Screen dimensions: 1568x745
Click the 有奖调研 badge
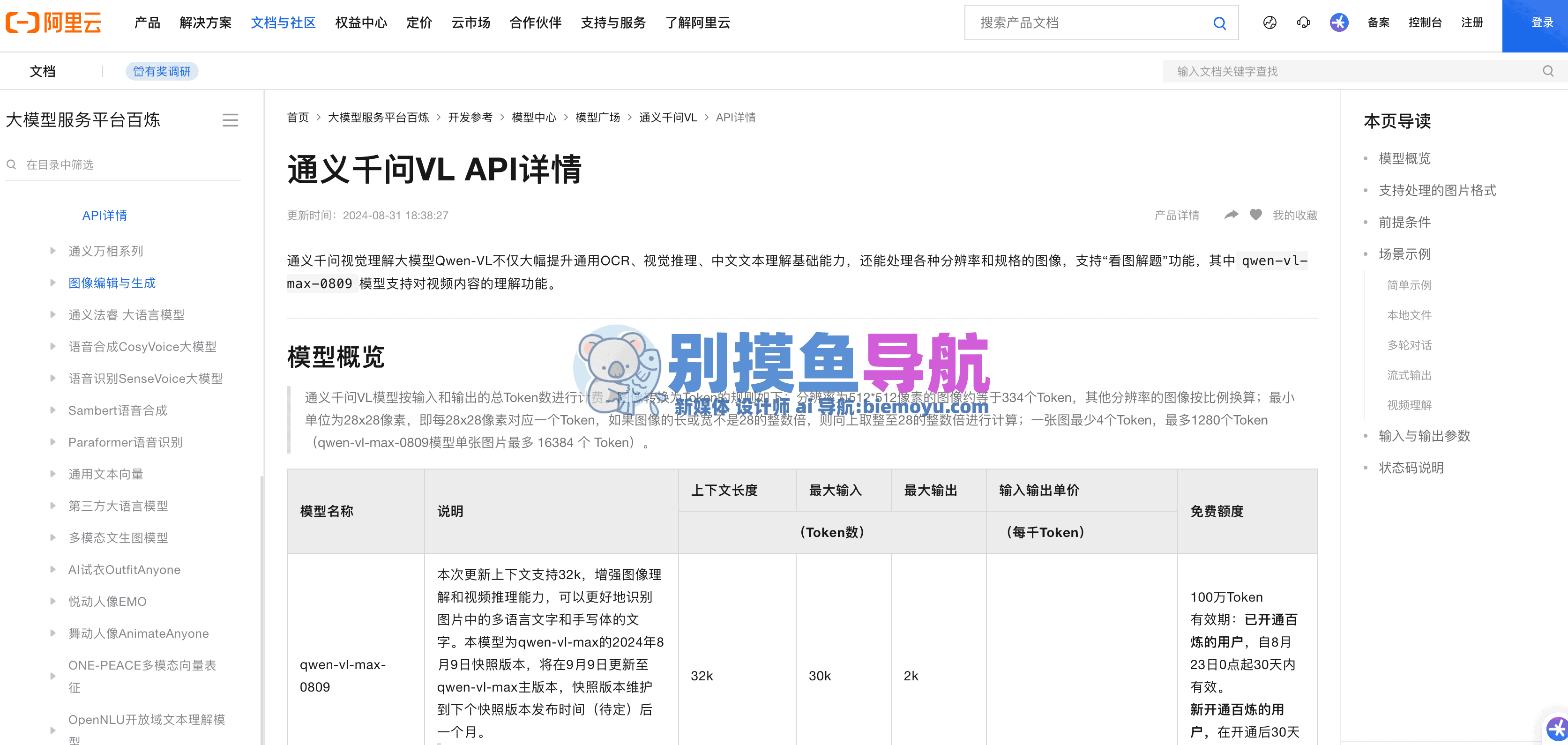pos(162,71)
